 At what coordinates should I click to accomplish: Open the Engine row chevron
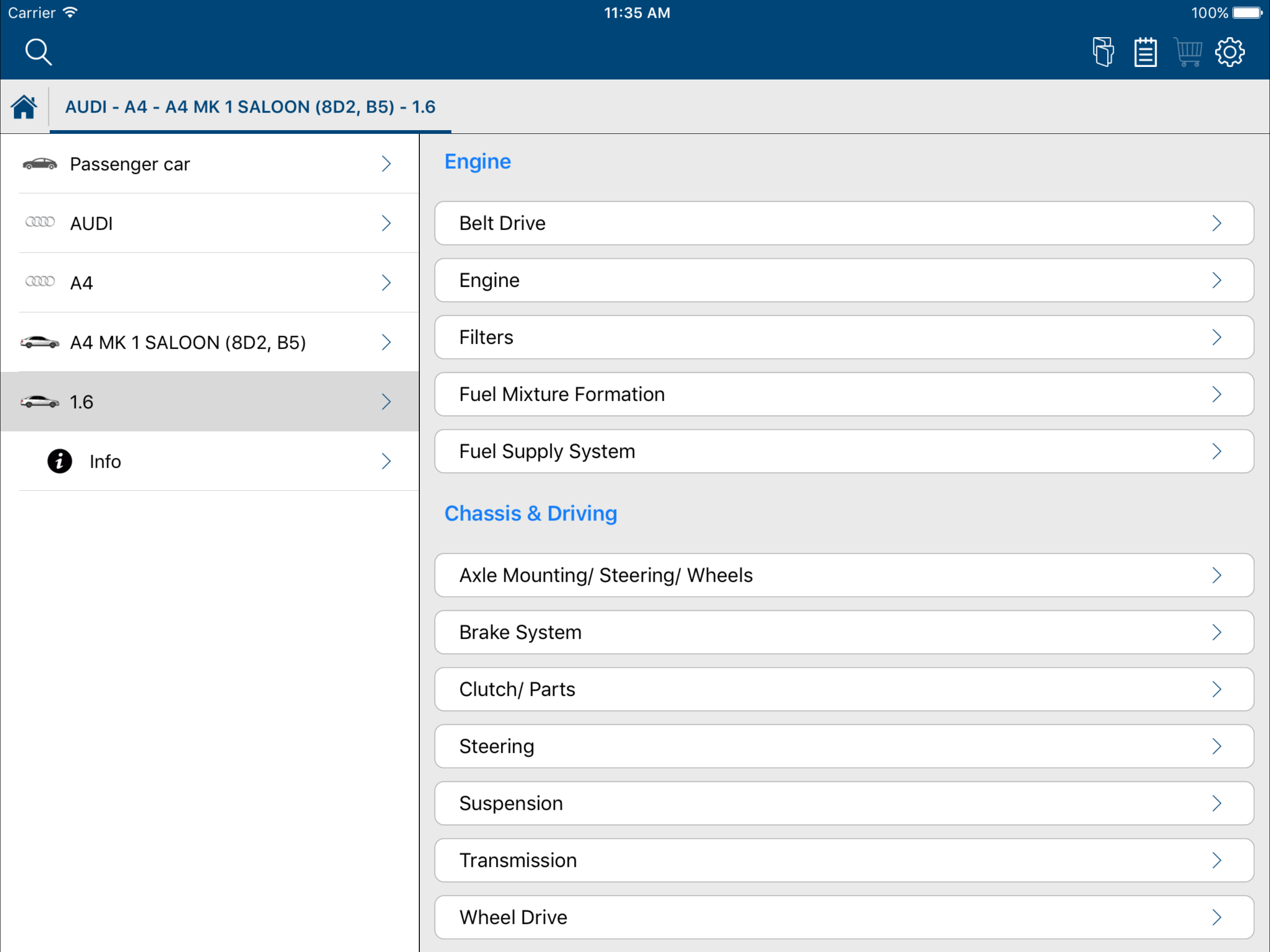pyautogui.click(x=1217, y=280)
